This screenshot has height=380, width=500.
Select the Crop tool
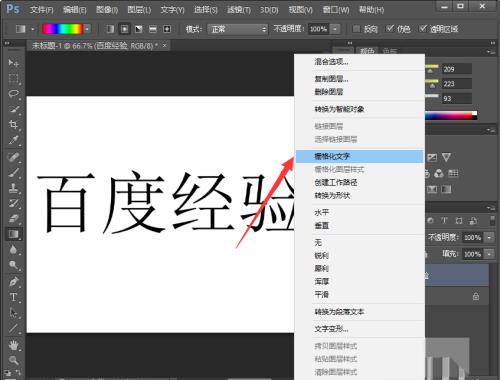point(13,125)
